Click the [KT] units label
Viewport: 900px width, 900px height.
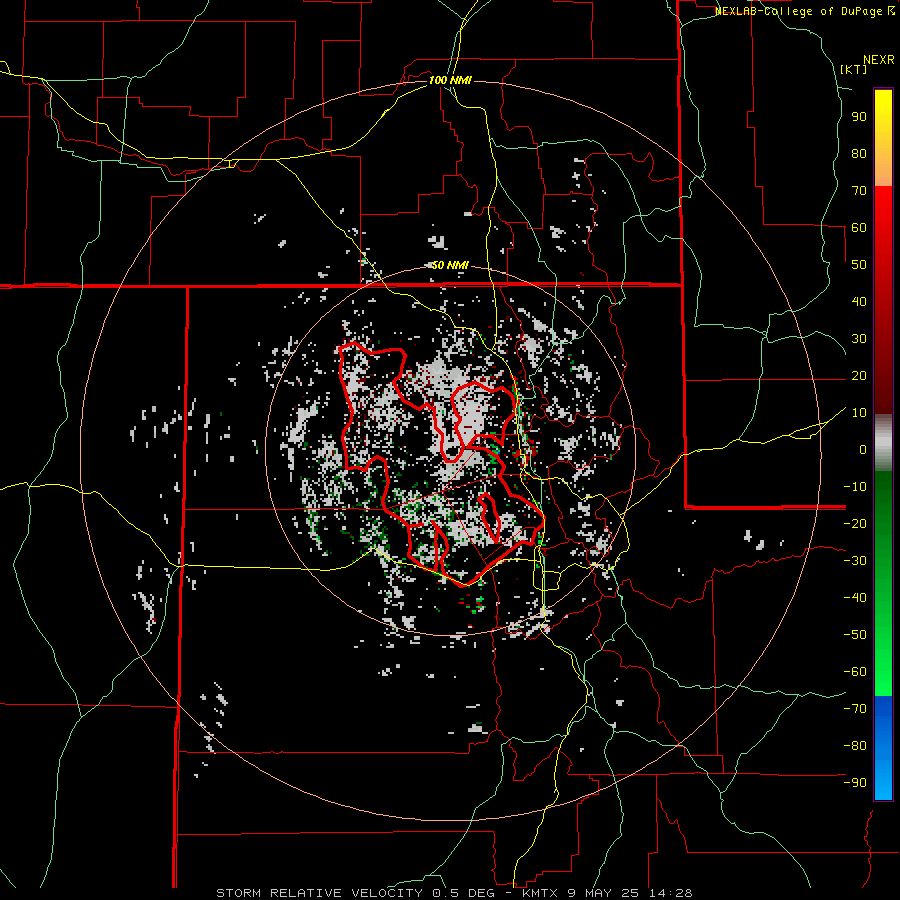[854, 69]
